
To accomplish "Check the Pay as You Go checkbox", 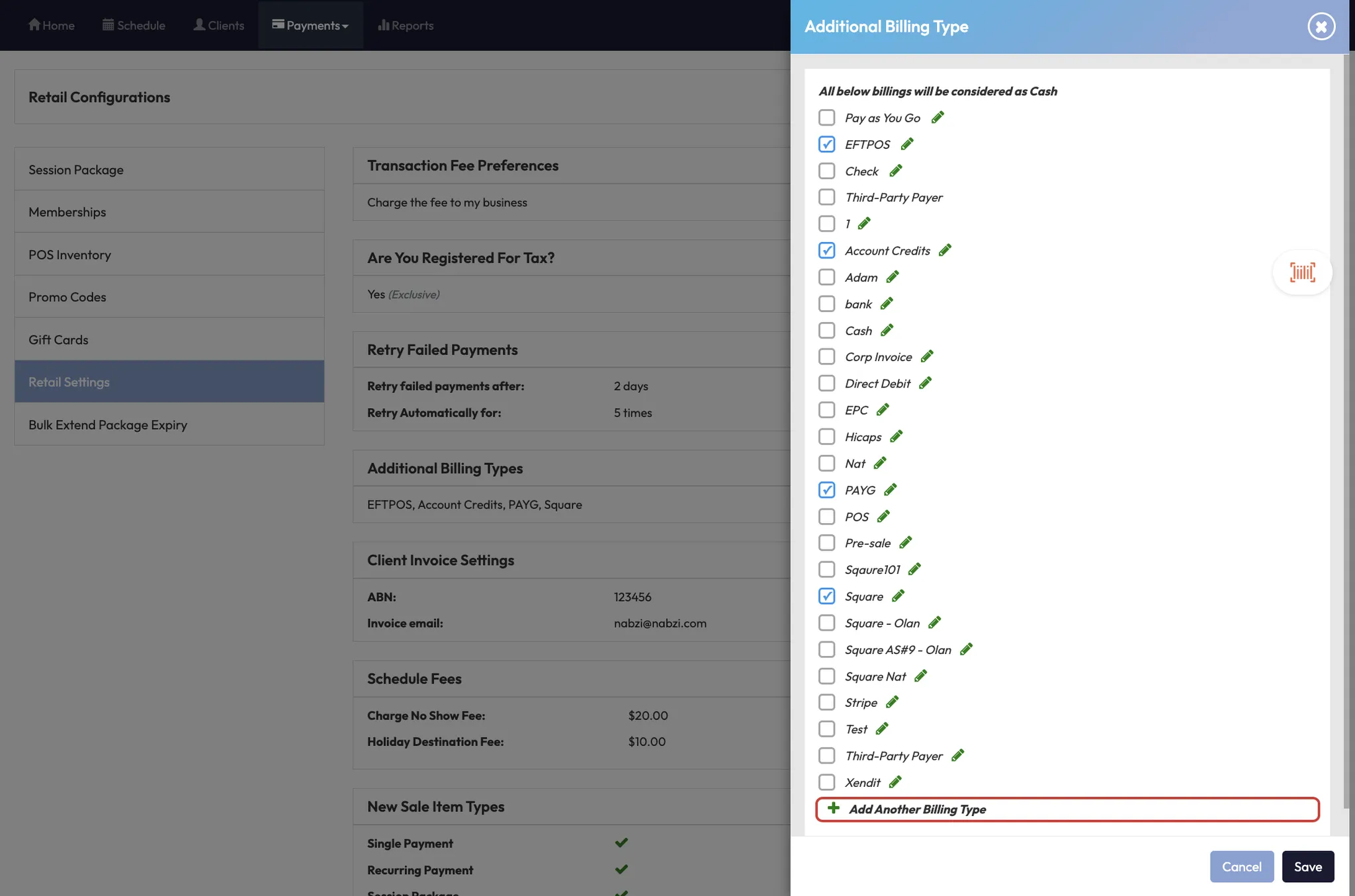I will tap(826, 118).
